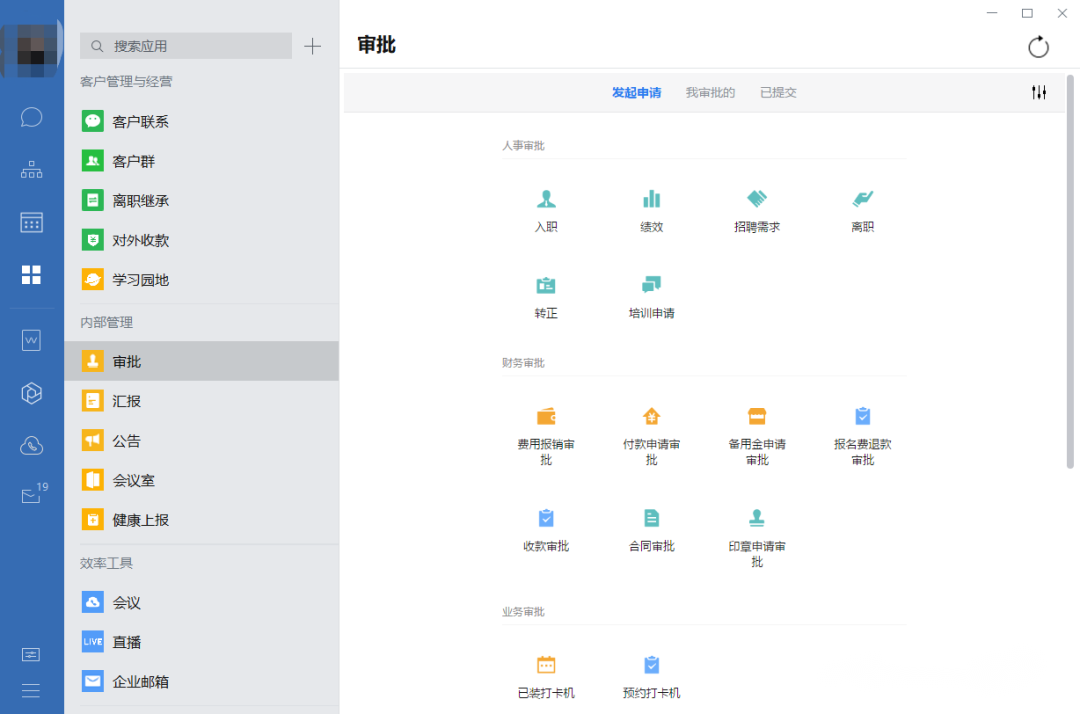Open the calendar icon in the left sidebar
The image size is (1080, 714).
coord(32,222)
